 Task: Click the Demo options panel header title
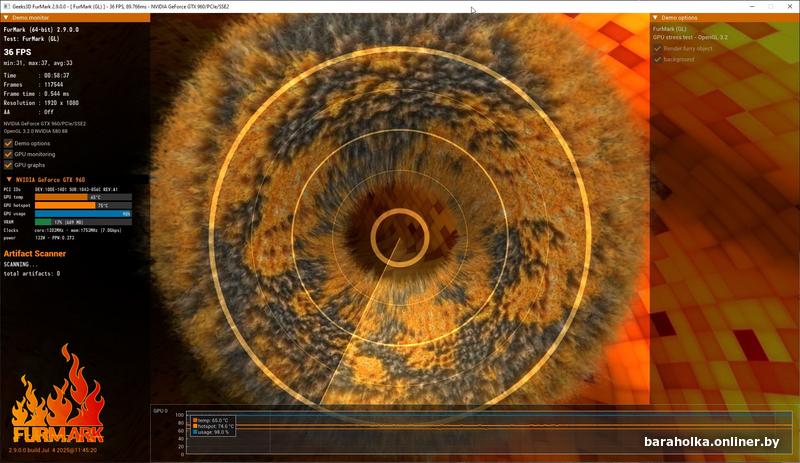(679, 17)
